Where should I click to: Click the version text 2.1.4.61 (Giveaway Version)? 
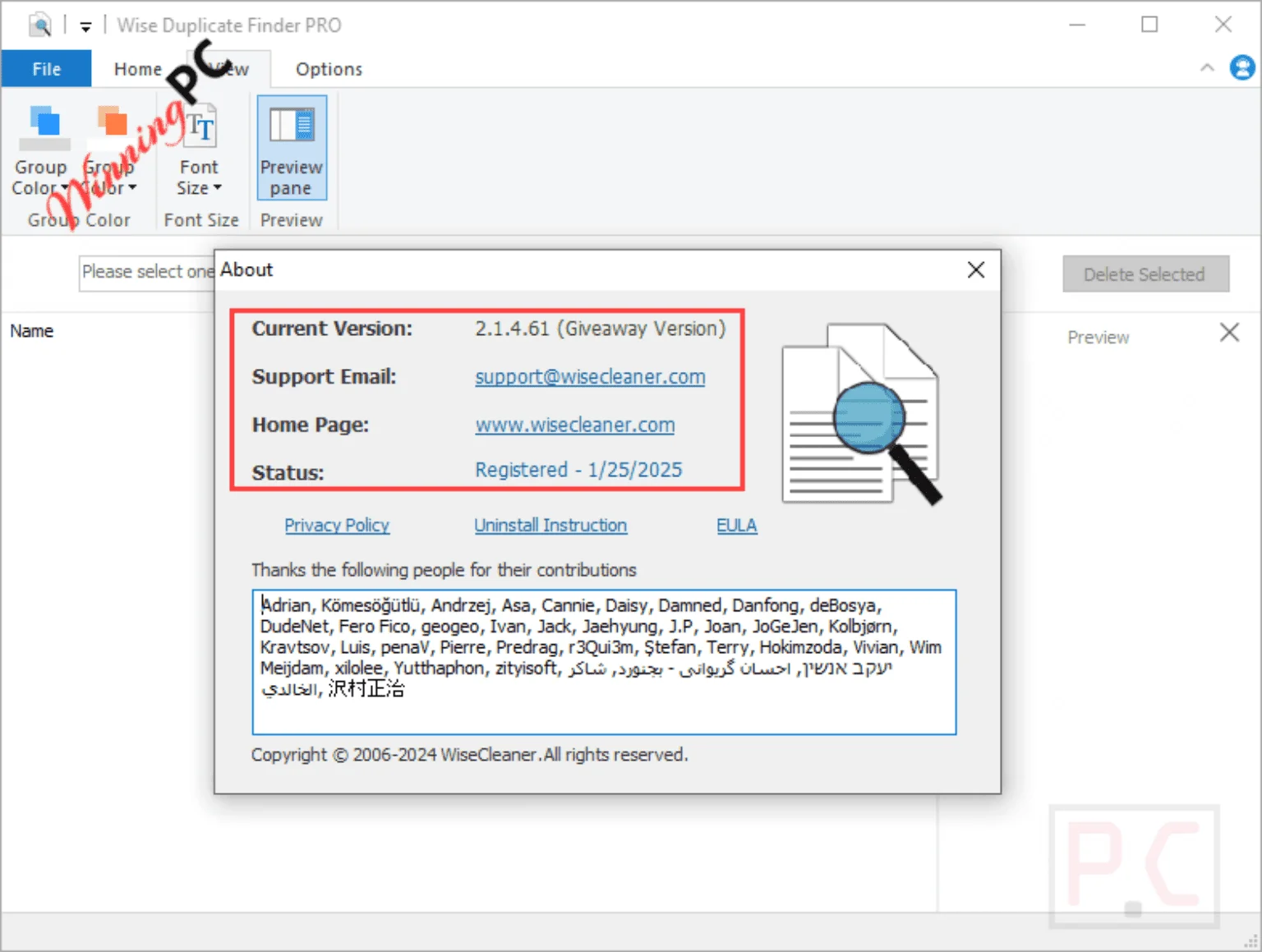[x=601, y=329]
